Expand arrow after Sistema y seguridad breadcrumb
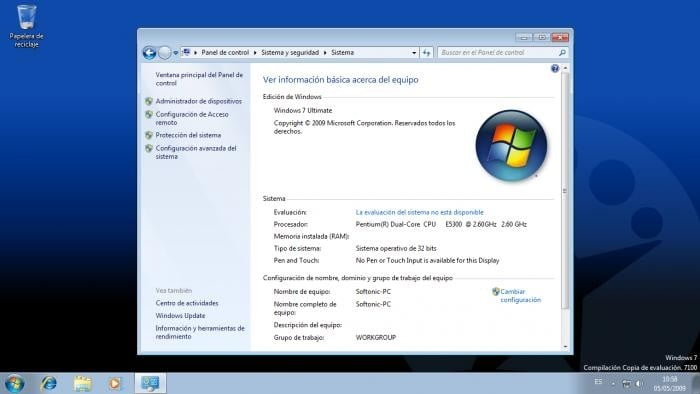700x394 pixels. (x=325, y=53)
